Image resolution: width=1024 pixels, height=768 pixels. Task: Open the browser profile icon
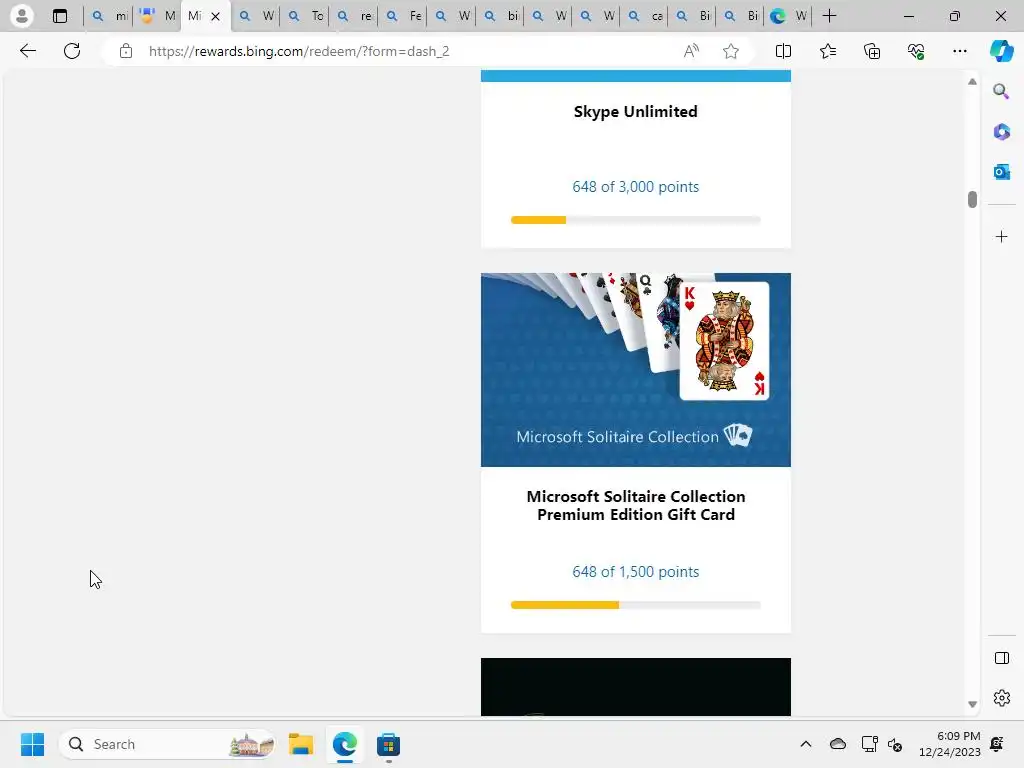click(x=22, y=16)
